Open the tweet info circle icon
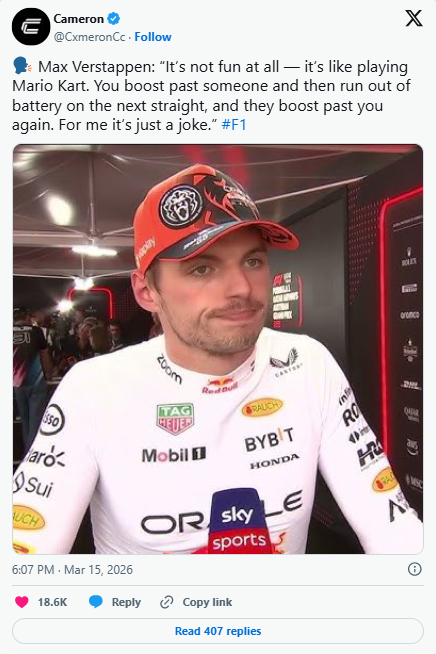The height and width of the screenshot is (654, 436). click(414, 569)
